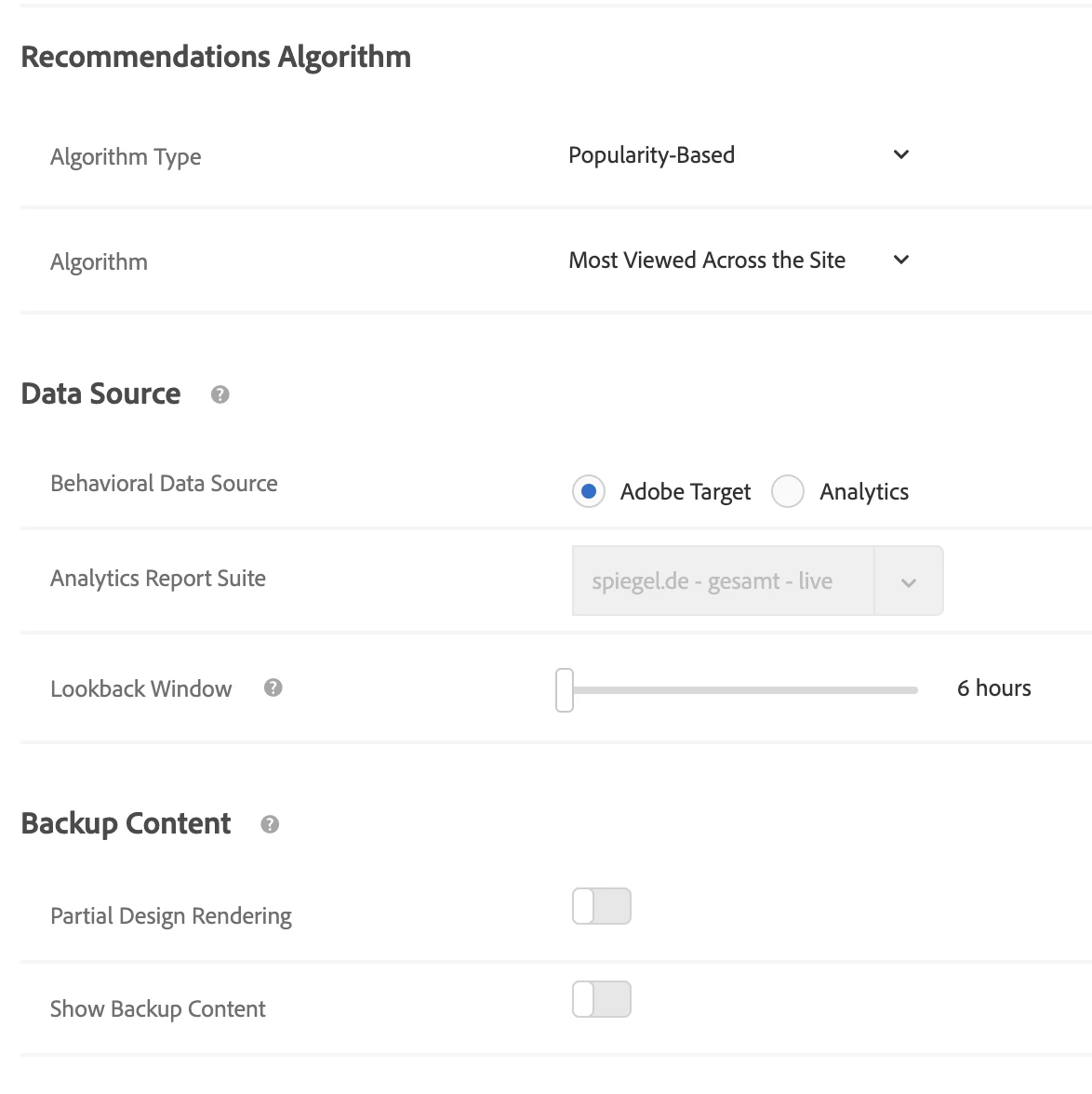The width and height of the screenshot is (1092, 1094).
Task: Click the Recommendations Algorithm section heading
Action: [x=216, y=57]
